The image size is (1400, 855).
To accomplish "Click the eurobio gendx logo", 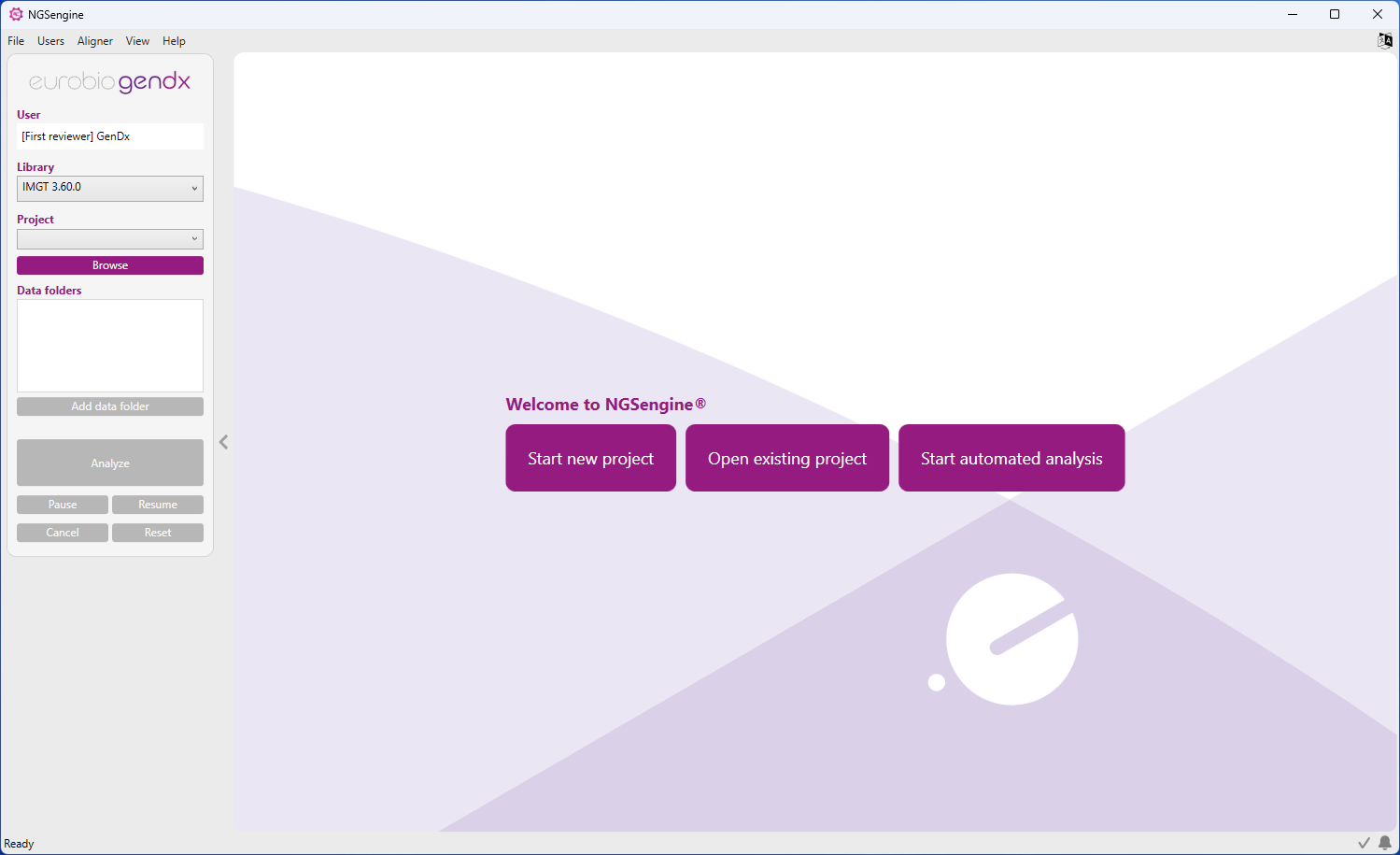I will (x=109, y=82).
